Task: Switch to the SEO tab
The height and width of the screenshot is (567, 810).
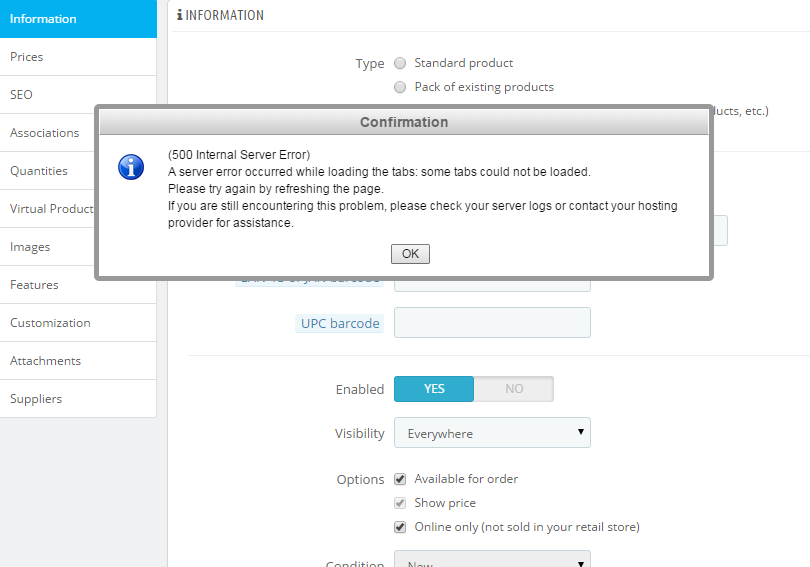Action: pos(78,95)
